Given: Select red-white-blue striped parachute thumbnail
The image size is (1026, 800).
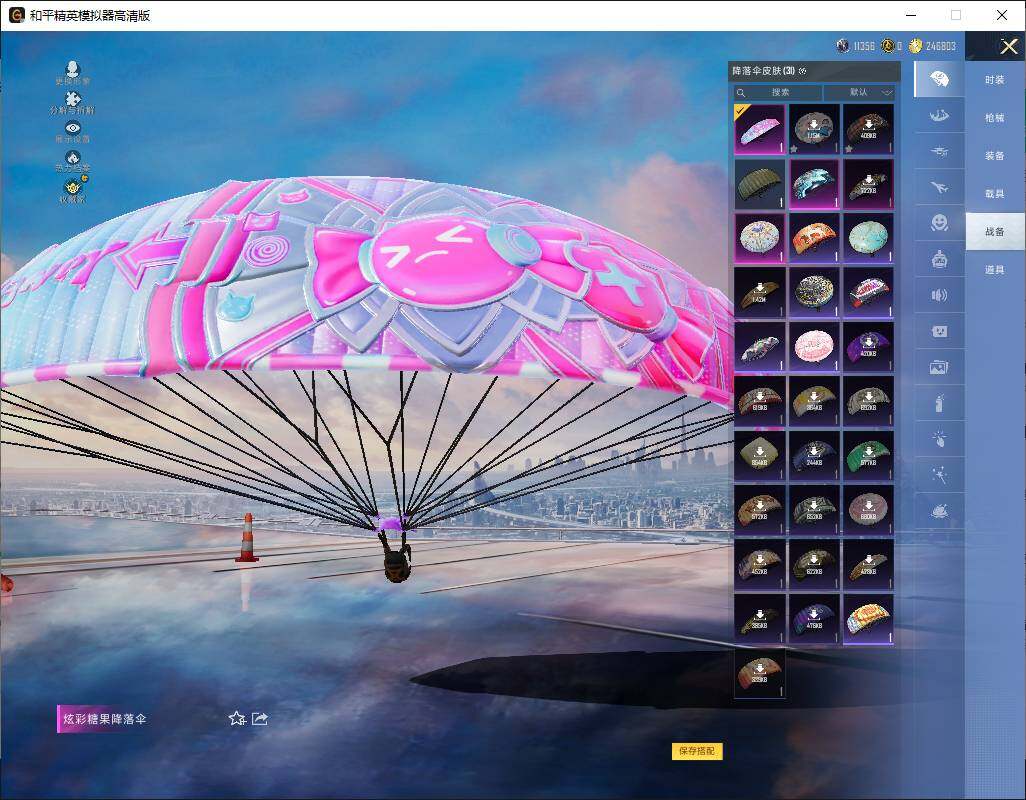Looking at the screenshot, I should (x=868, y=292).
